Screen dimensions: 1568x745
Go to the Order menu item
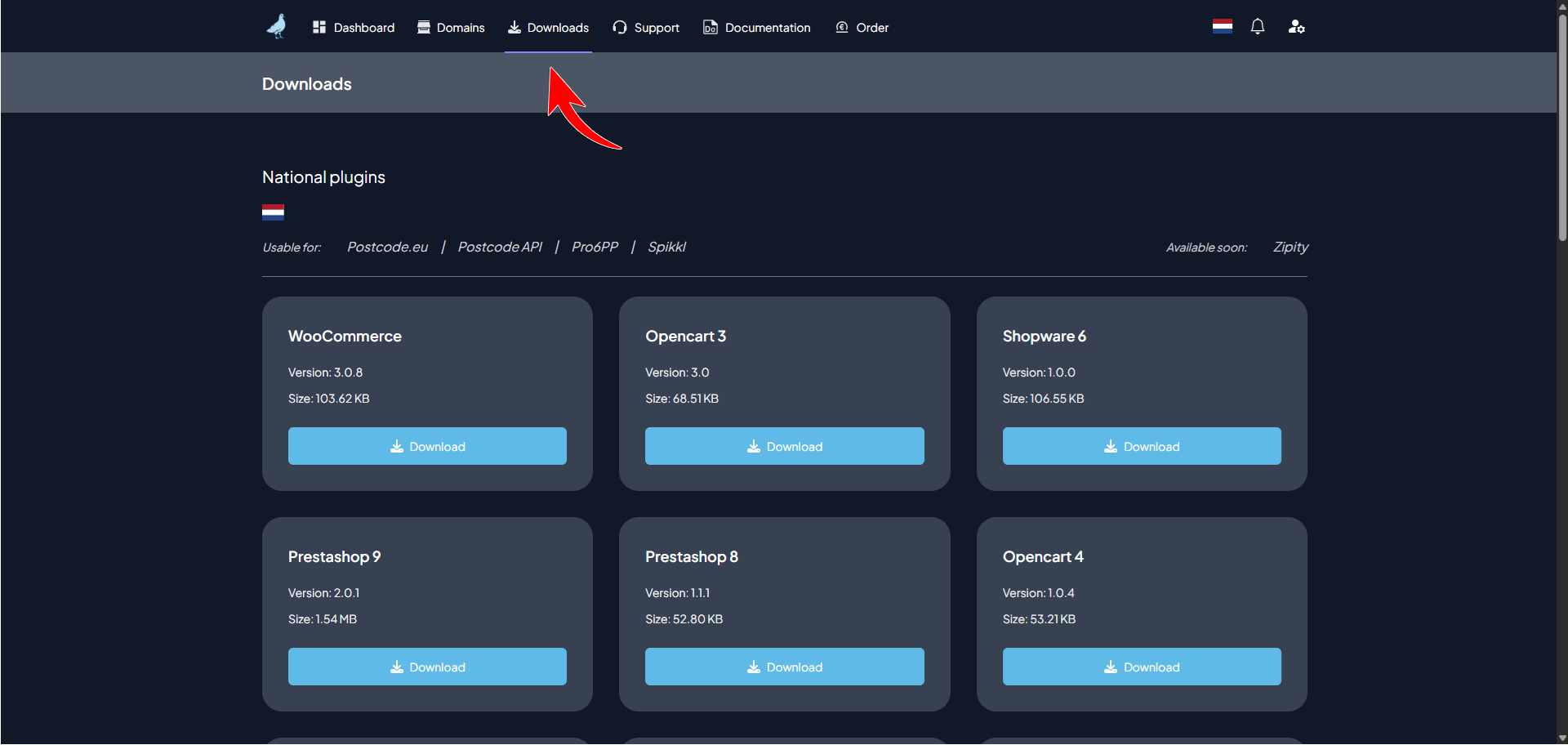871,28
